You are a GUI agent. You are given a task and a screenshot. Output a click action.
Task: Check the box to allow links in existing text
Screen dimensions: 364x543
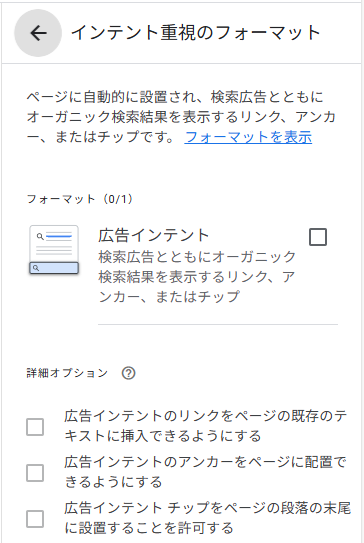(35, 427)
